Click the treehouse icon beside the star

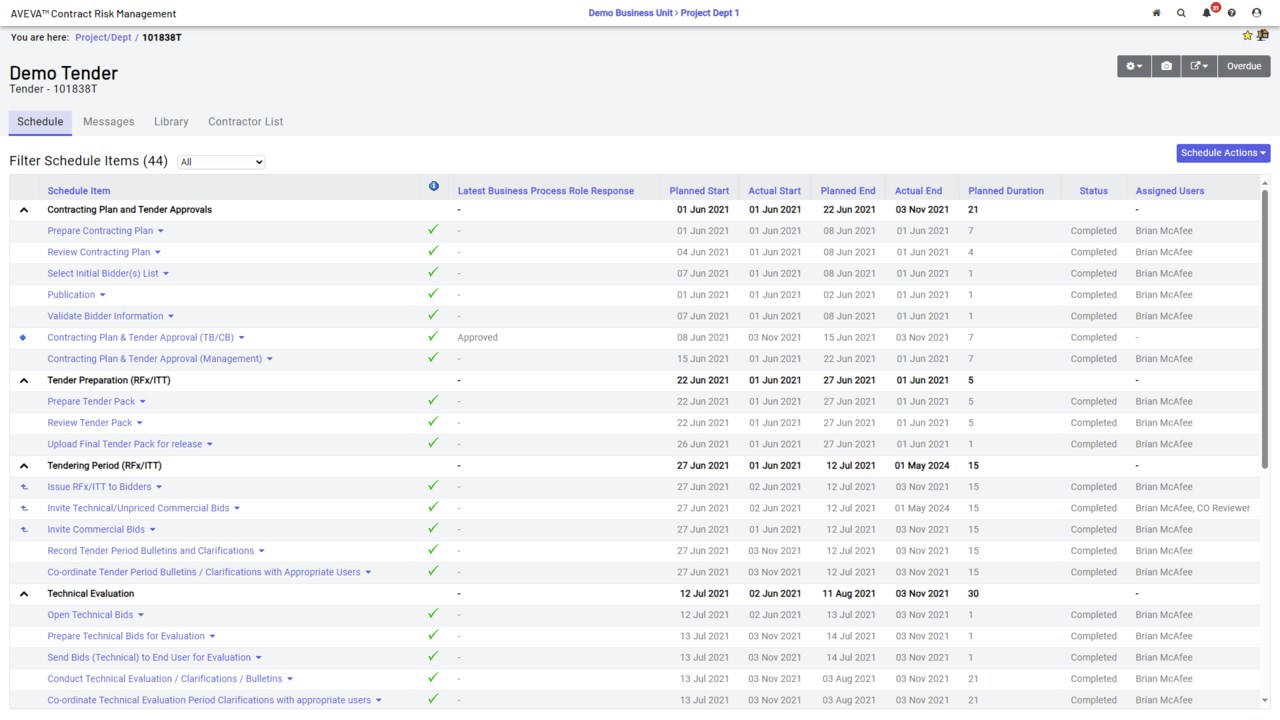click(1262, 36)
